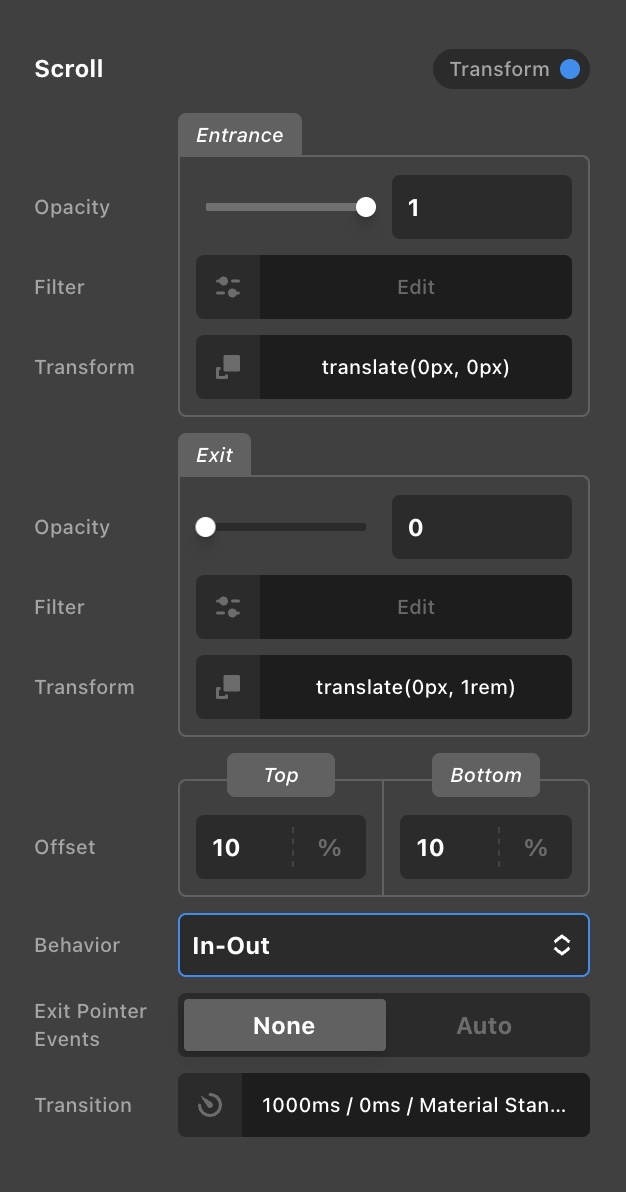The width and height of the screenshot is (626, 1192).
Task: Click the Exit filter sliders icon
Action: 228,607
